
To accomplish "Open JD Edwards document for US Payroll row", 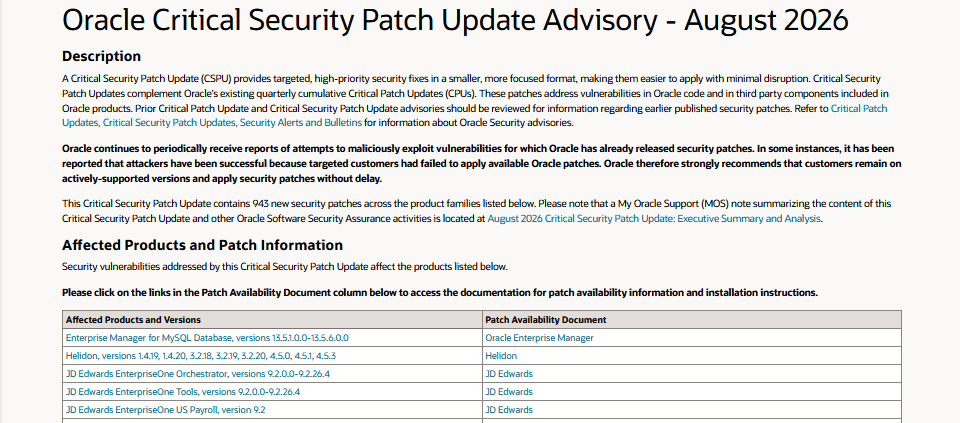I will pyautogui.click(x=509, y=410).
